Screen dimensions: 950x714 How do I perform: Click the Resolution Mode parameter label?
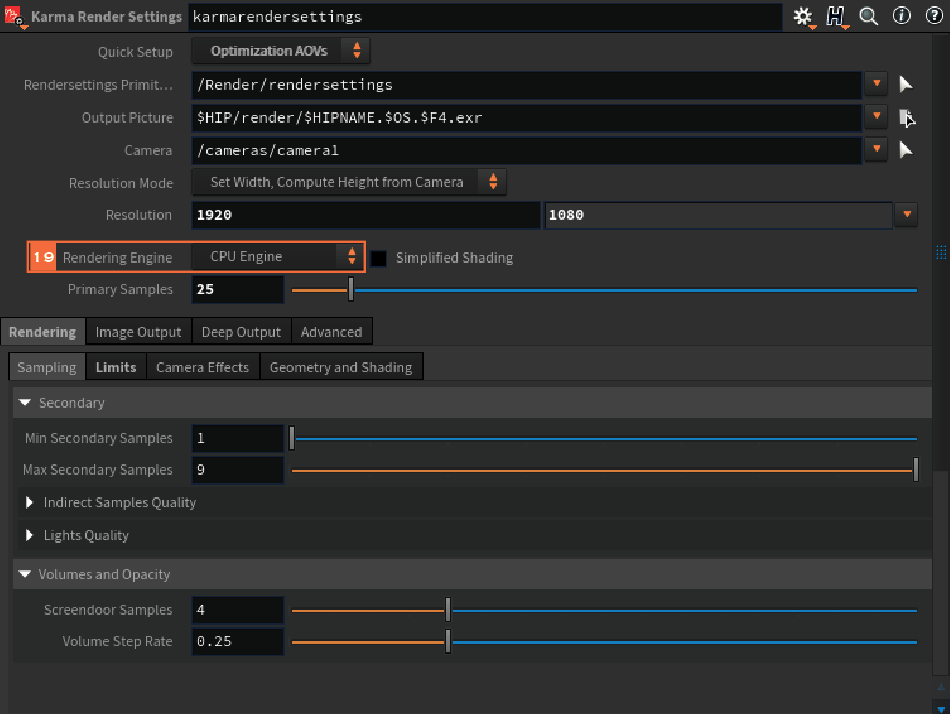[x=121, y=183]
